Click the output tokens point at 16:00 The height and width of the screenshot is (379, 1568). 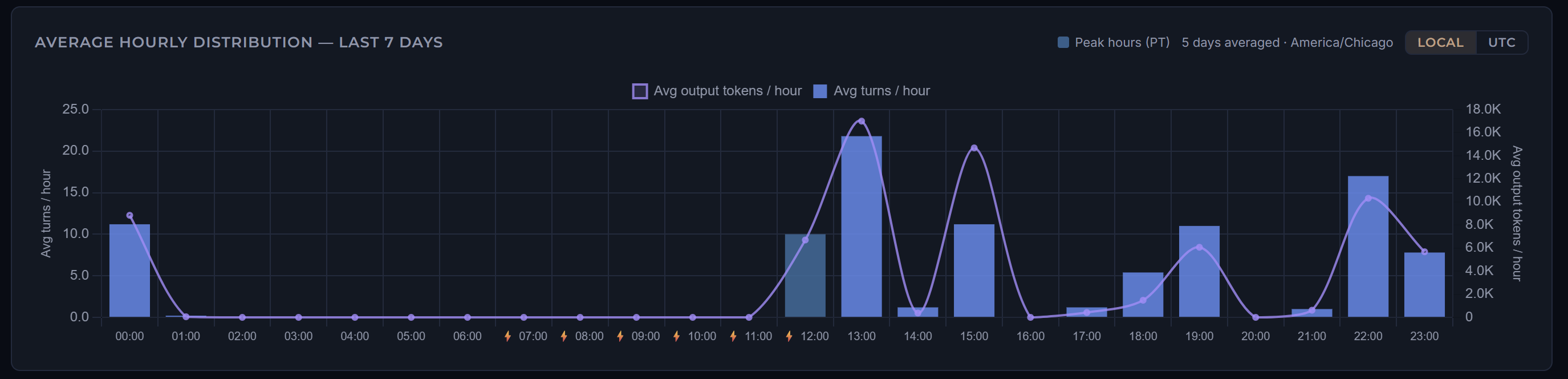point(1030,317)
